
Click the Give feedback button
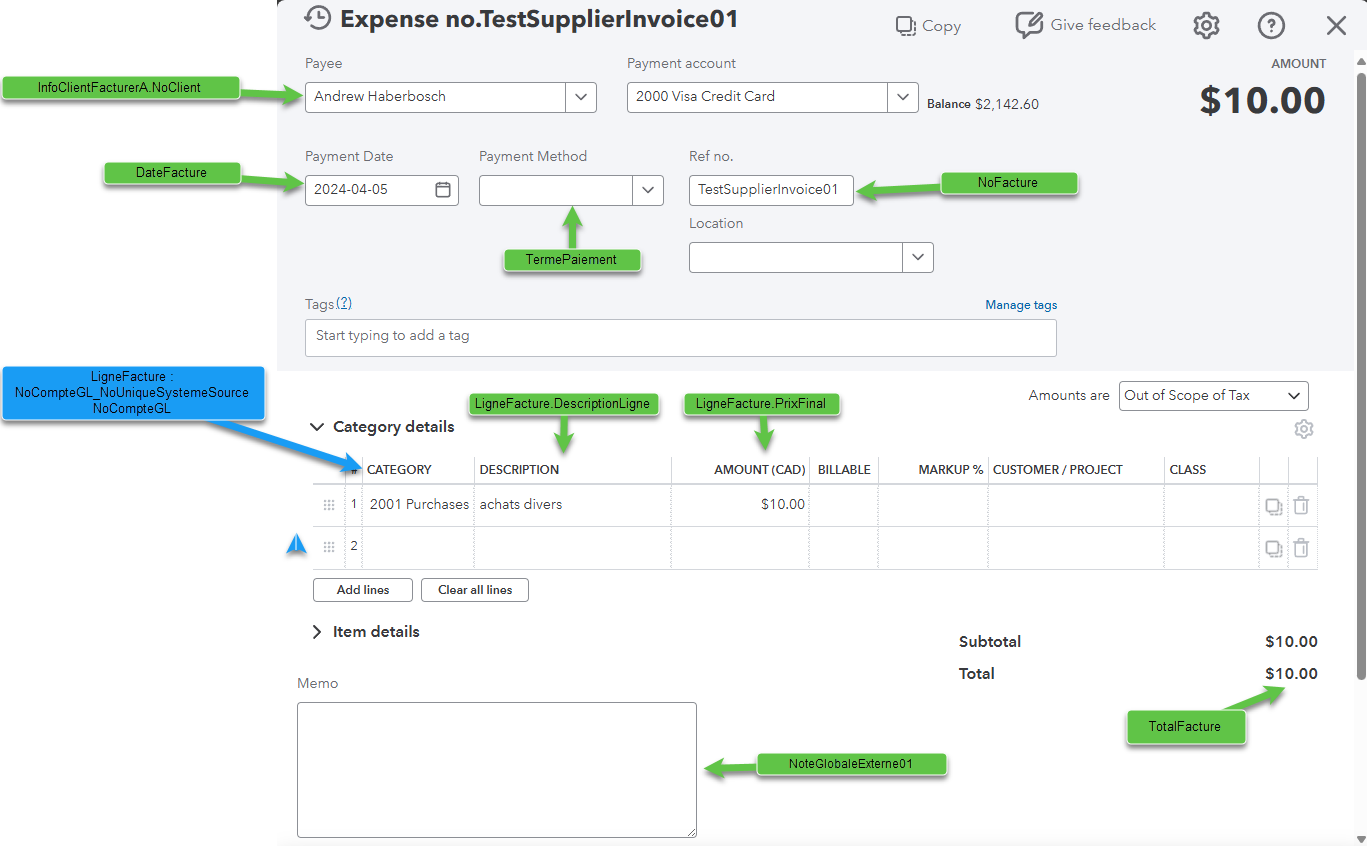click(x=1085, y=25)
